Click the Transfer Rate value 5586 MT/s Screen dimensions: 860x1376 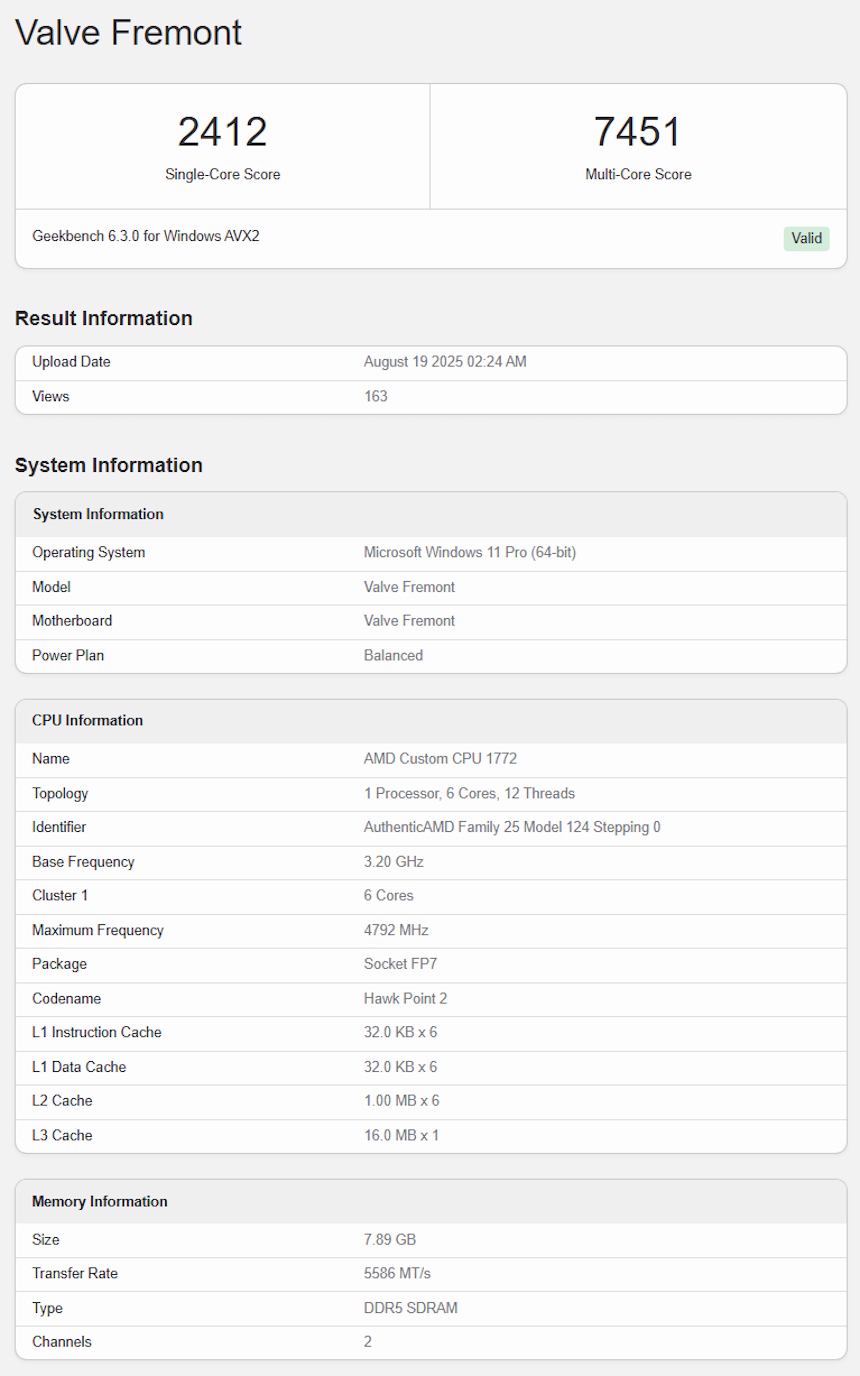coord(399,1273)
